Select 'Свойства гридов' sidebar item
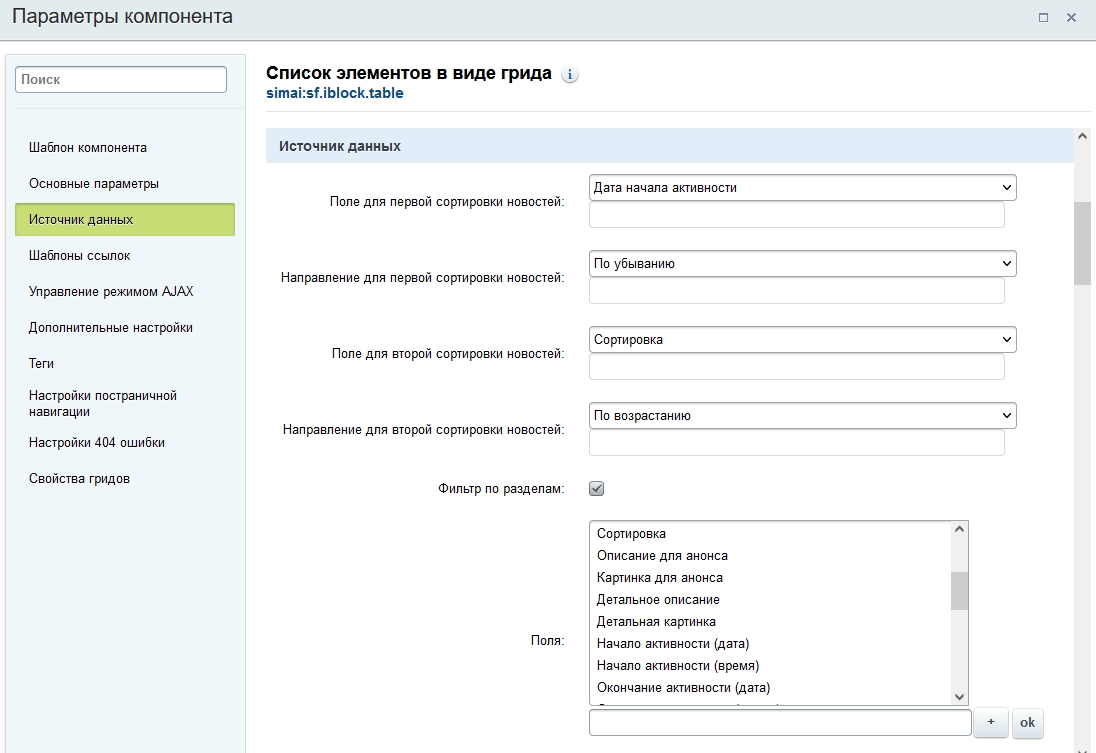The width and height of the screenshot is (1096, 753). [x=80, y=479]
